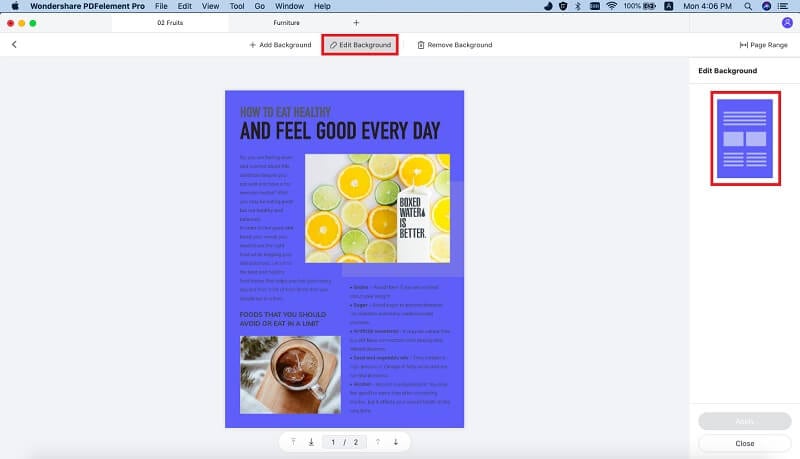800x459 pixels.
Task: Switch to the Furniture tab
Action: pyautogui.click(x=286, y=23)
